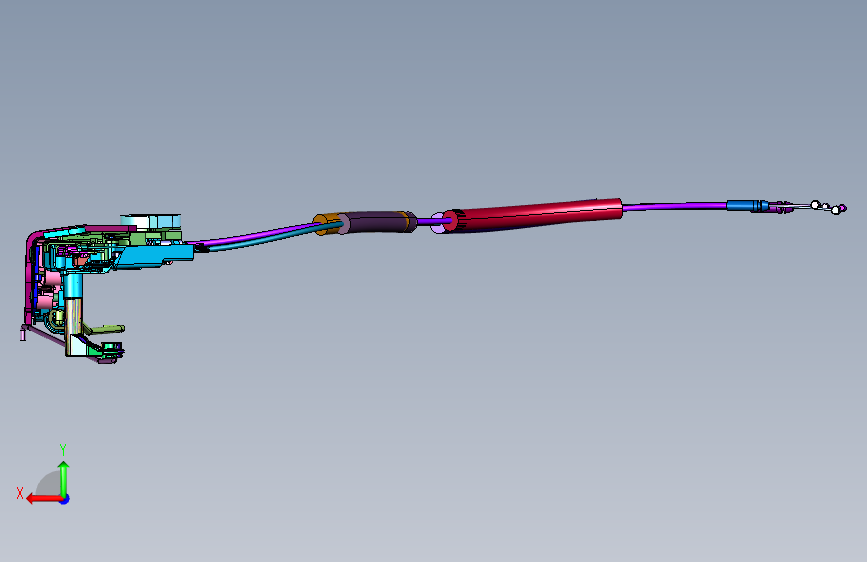Select the long red cylindrical cable sleeve
The image size is (867, 562).
[534, 215]
